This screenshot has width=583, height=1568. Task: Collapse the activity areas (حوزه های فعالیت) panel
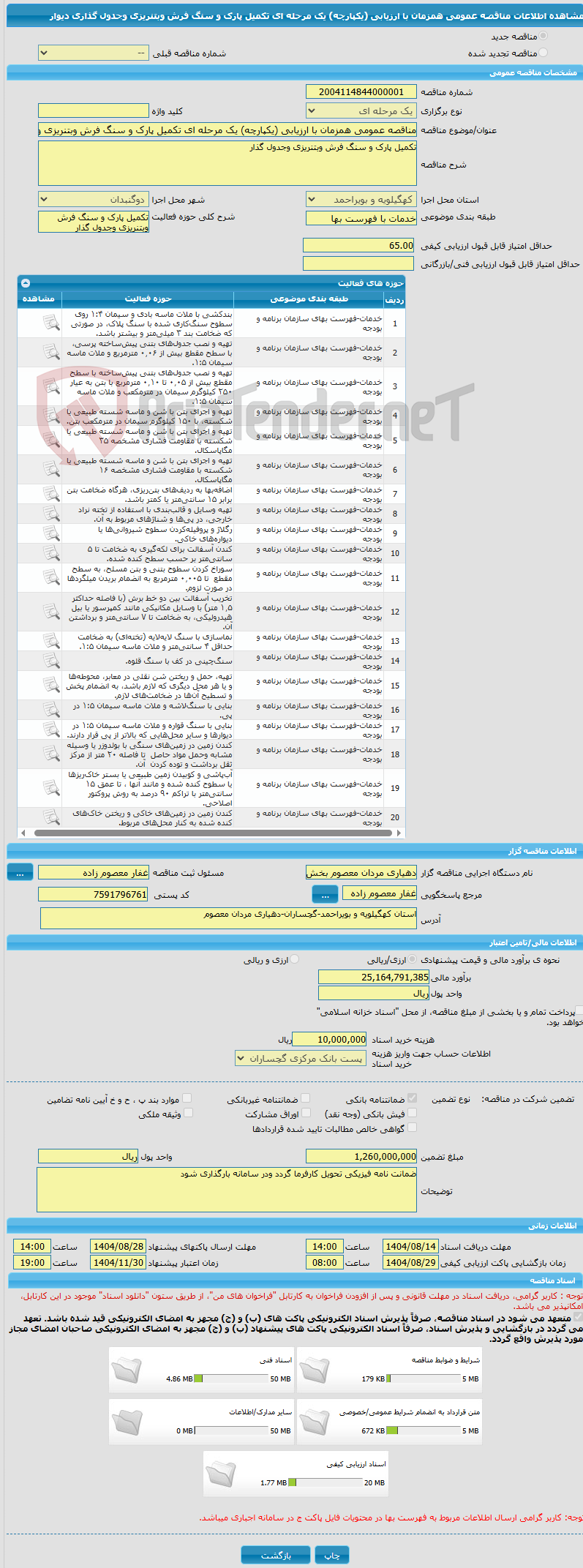26,283
